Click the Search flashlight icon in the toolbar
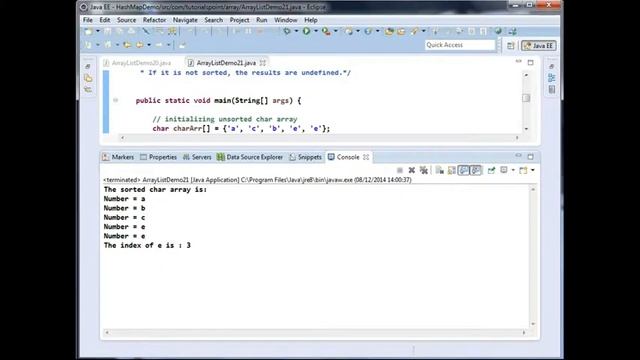The image size is (640, 360). click(414, 31)
